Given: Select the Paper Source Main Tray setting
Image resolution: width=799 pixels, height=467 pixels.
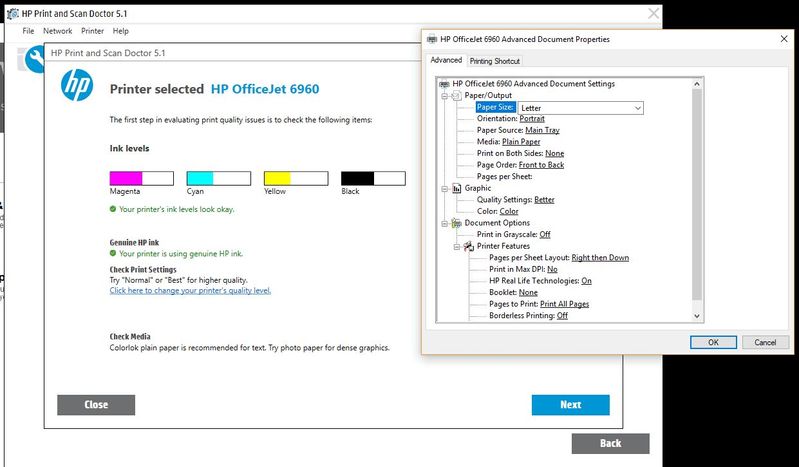Looking at the screenshot, I should pos(518,131).
